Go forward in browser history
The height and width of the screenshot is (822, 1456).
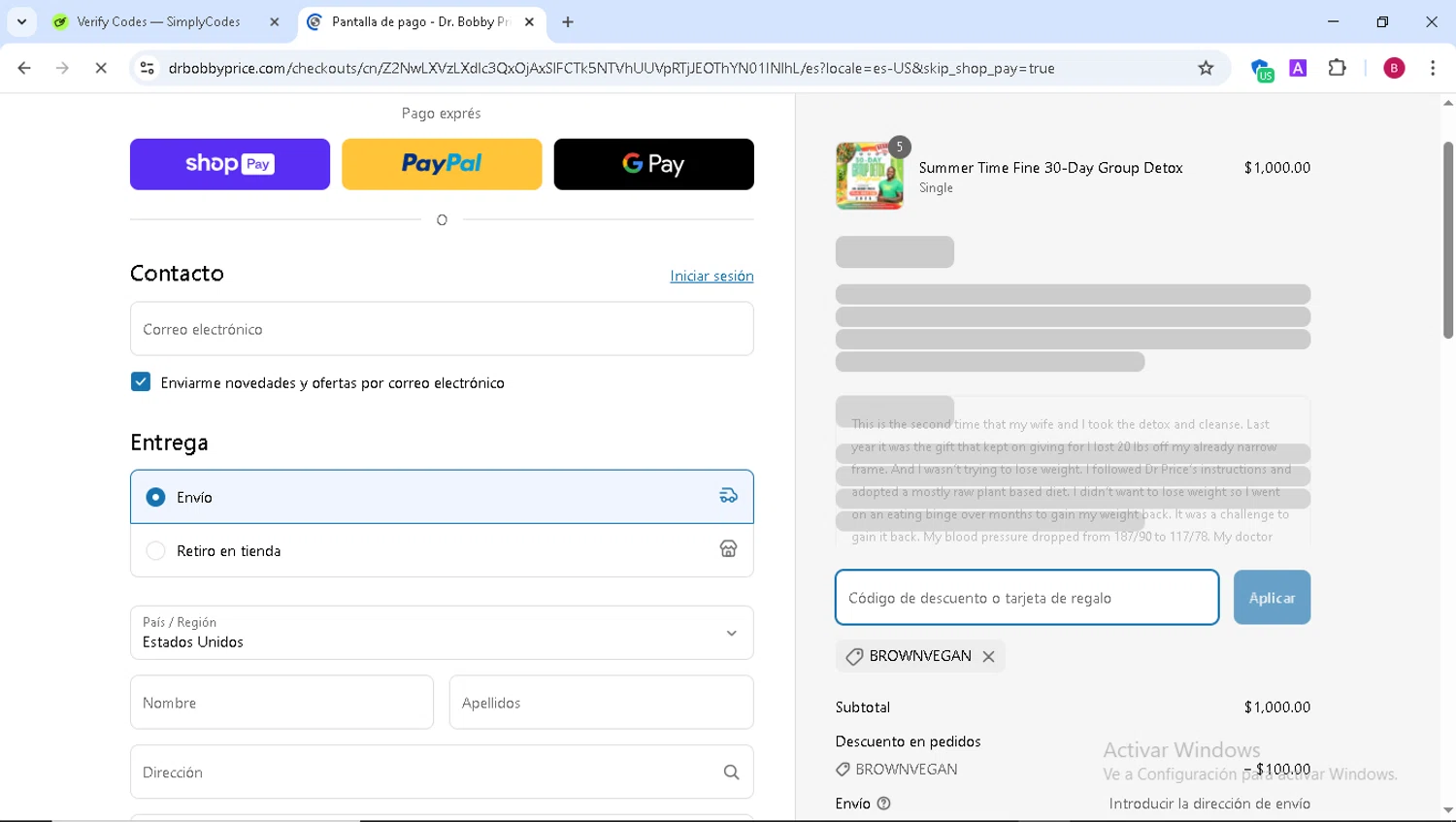pyautogui.click(x=62, y=68)
